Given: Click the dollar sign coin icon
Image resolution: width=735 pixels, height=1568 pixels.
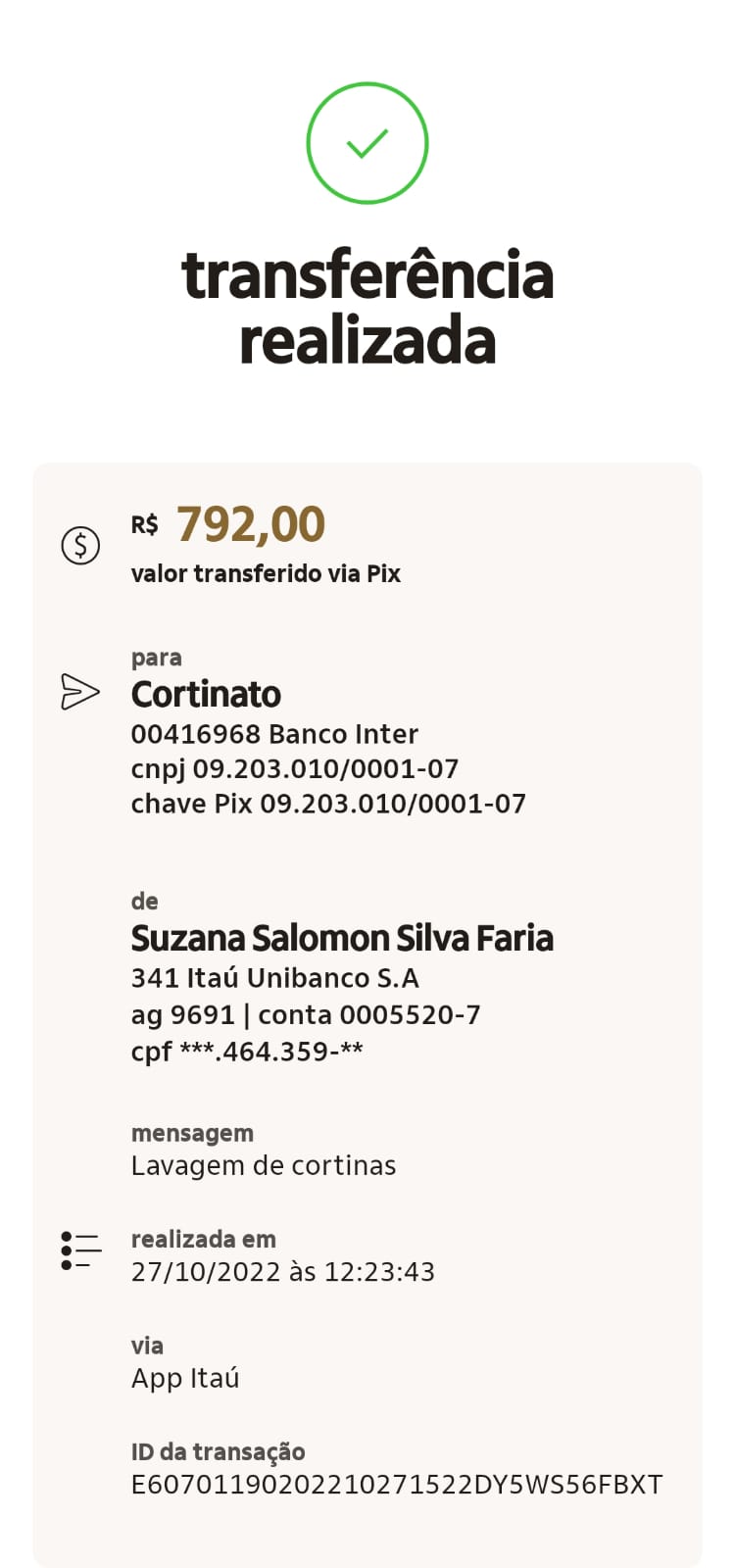Looking at the screenshot, I should point(80,545).
